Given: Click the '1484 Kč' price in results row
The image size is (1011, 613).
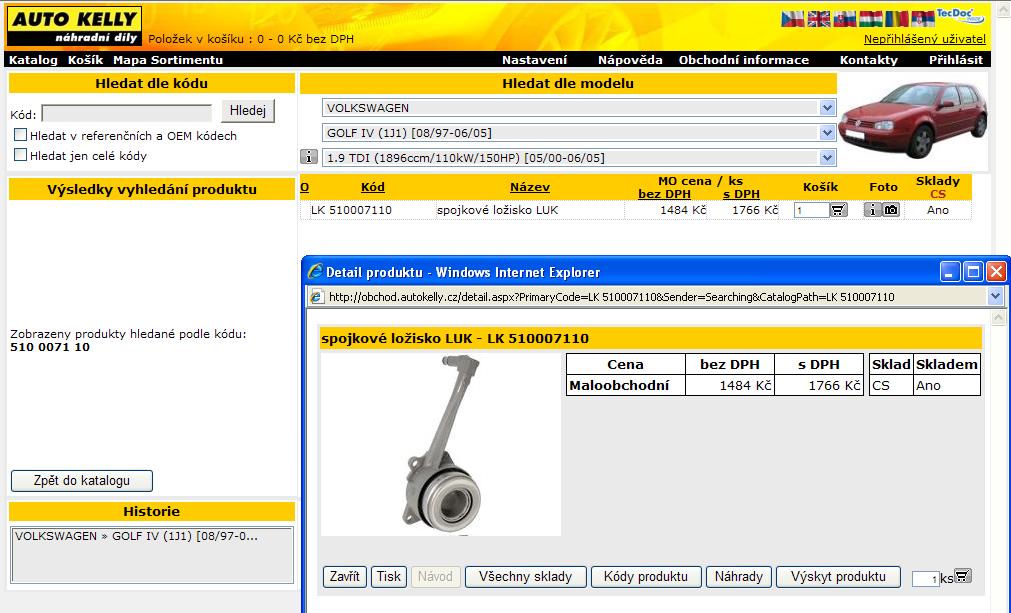Looking at the screenshot, I should 683,210.
